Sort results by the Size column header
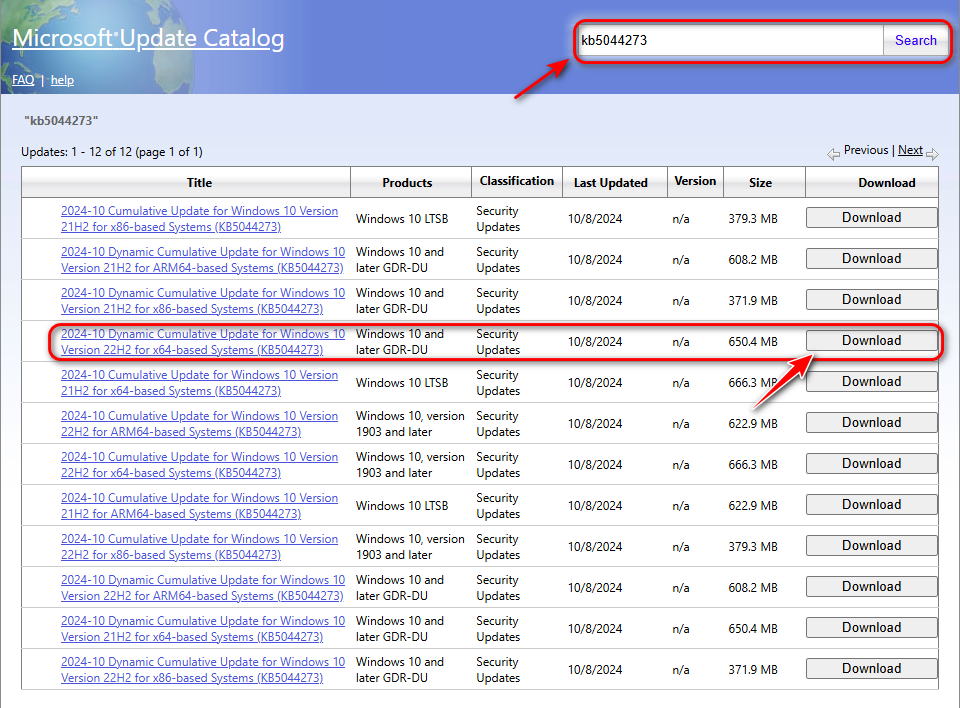Viewport: 960px width, 708px height. click(760, 183)
